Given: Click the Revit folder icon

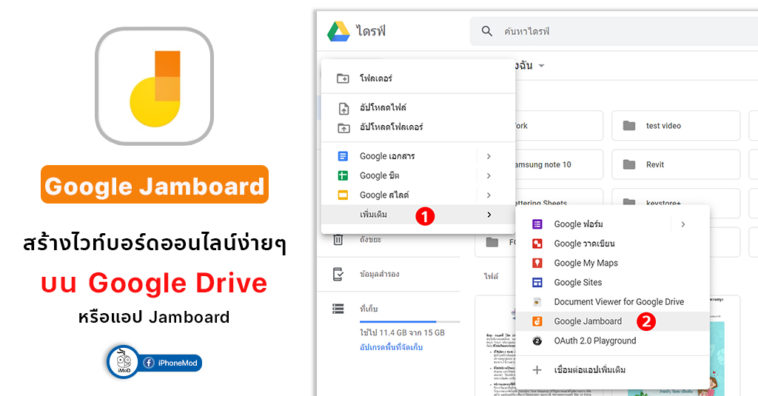Looking at the screenshot, I should tap(629, 164).
